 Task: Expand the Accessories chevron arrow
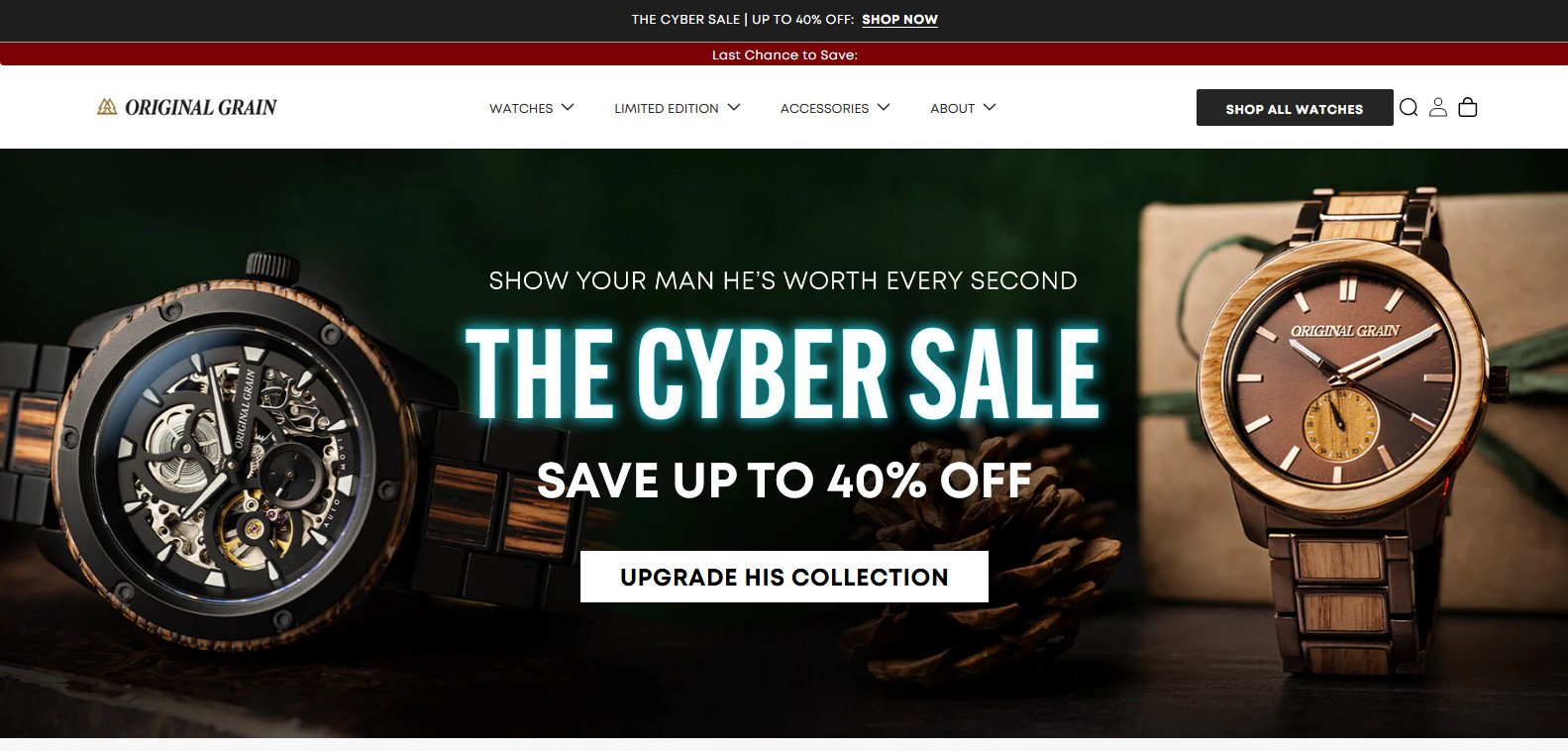pos(884,107)
